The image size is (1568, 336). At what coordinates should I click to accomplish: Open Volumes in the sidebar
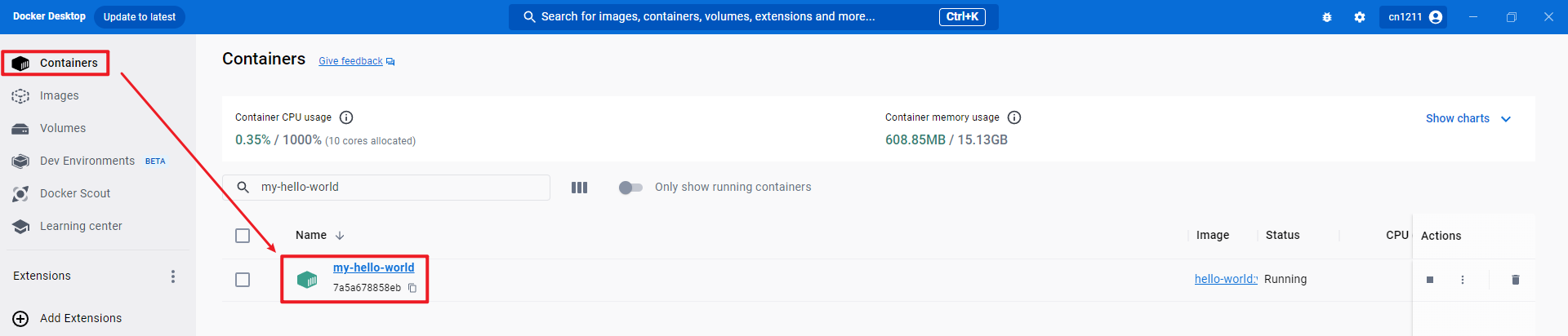click(x=62, y=128)
